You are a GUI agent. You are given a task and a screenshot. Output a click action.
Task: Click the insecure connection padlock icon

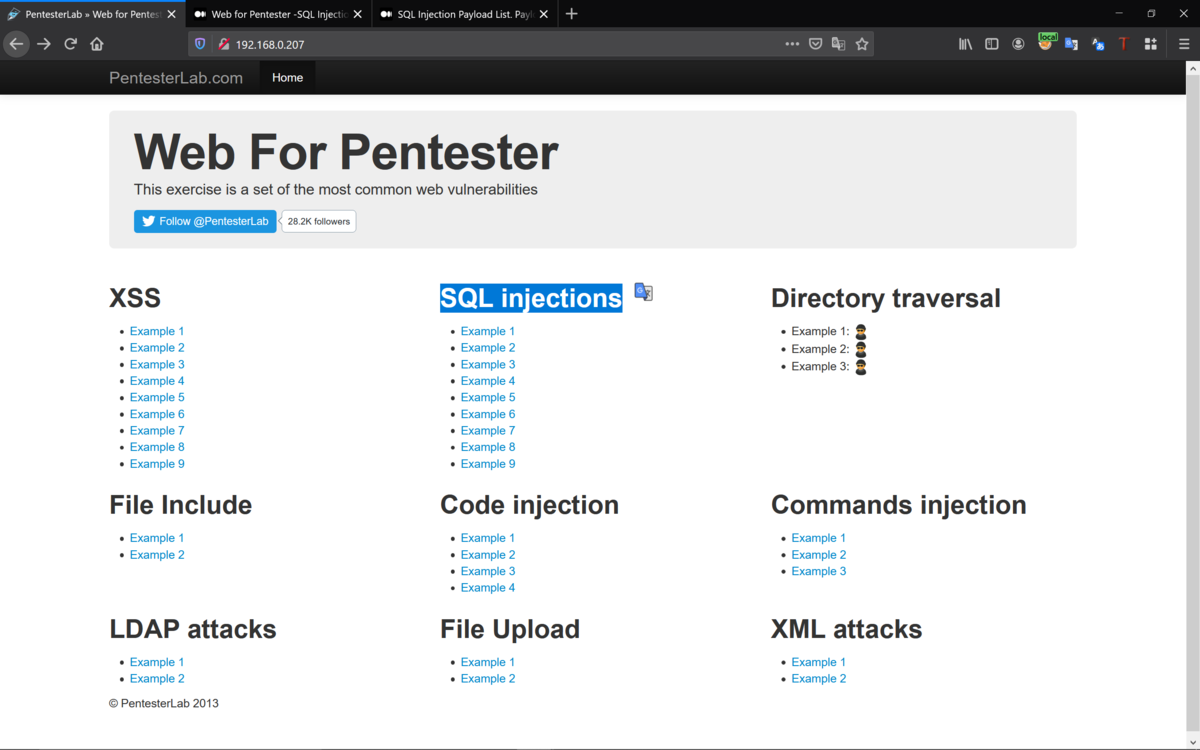[223, 44]
